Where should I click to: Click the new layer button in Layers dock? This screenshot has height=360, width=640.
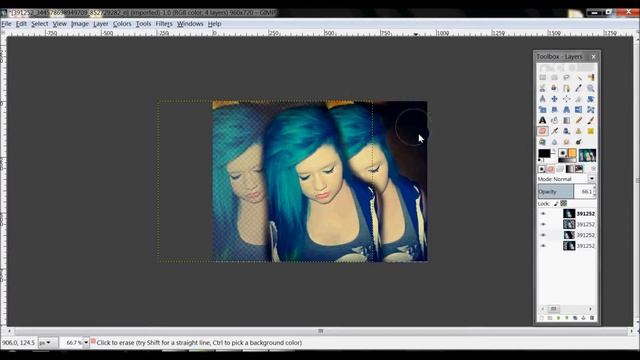coord(542,318)
